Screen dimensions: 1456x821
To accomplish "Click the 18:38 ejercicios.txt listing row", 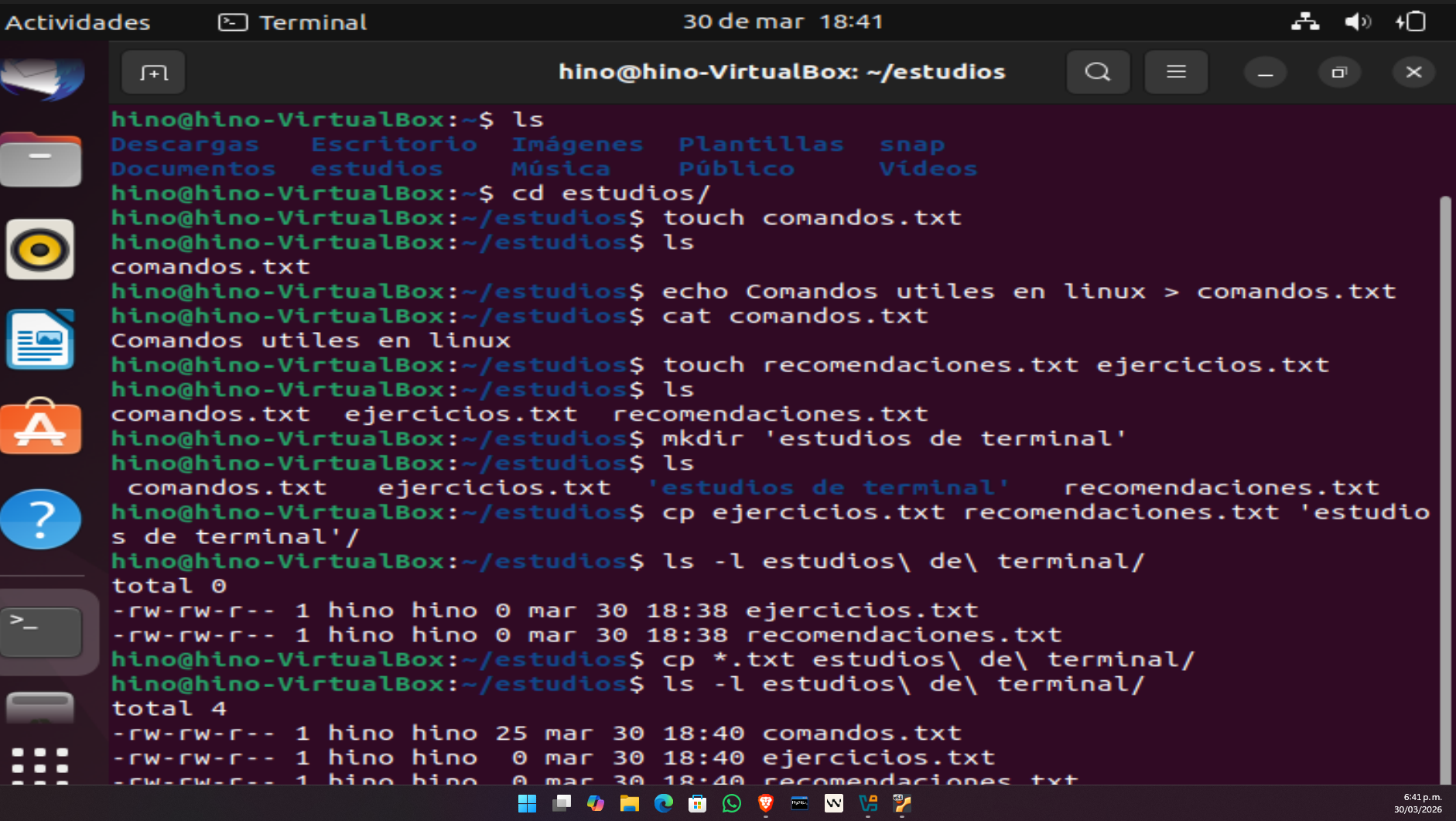I will coord(545,611).
